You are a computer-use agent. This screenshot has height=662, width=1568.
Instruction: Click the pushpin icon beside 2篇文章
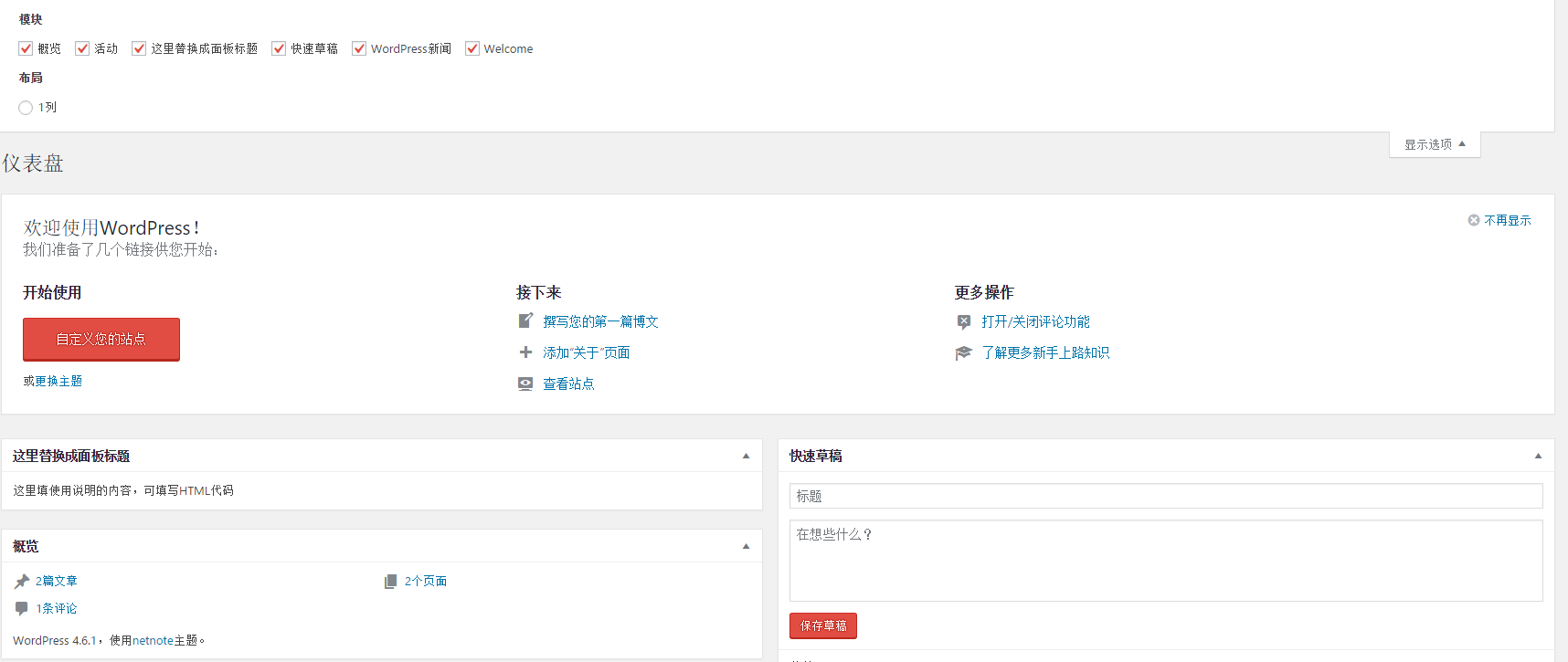[x=22, y=581]
